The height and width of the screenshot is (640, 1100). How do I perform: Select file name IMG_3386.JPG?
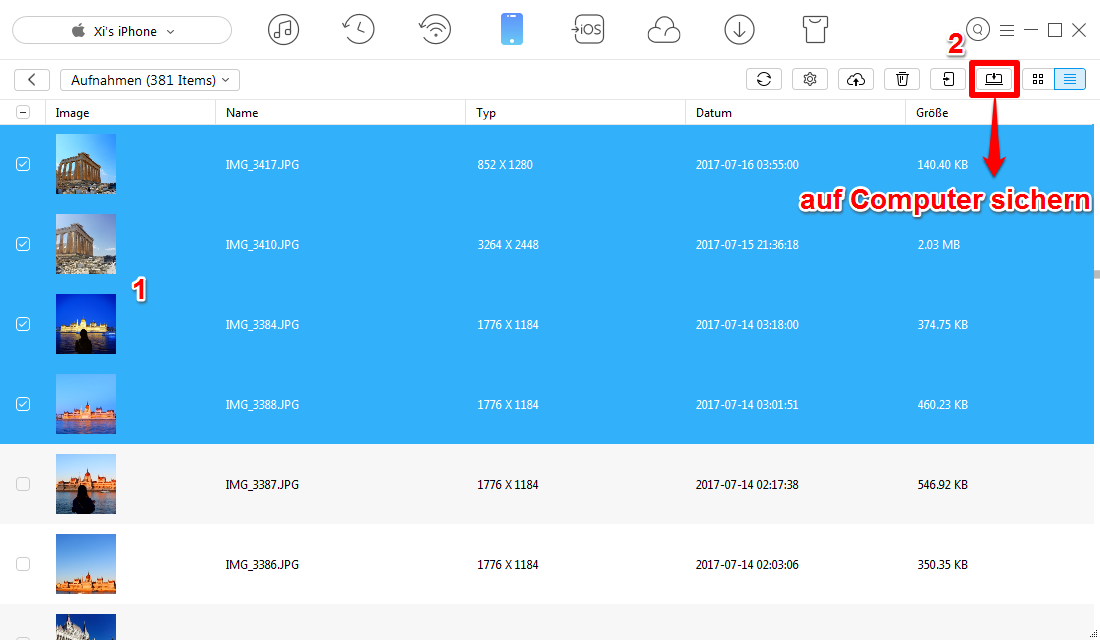click(x=262, y=565)
